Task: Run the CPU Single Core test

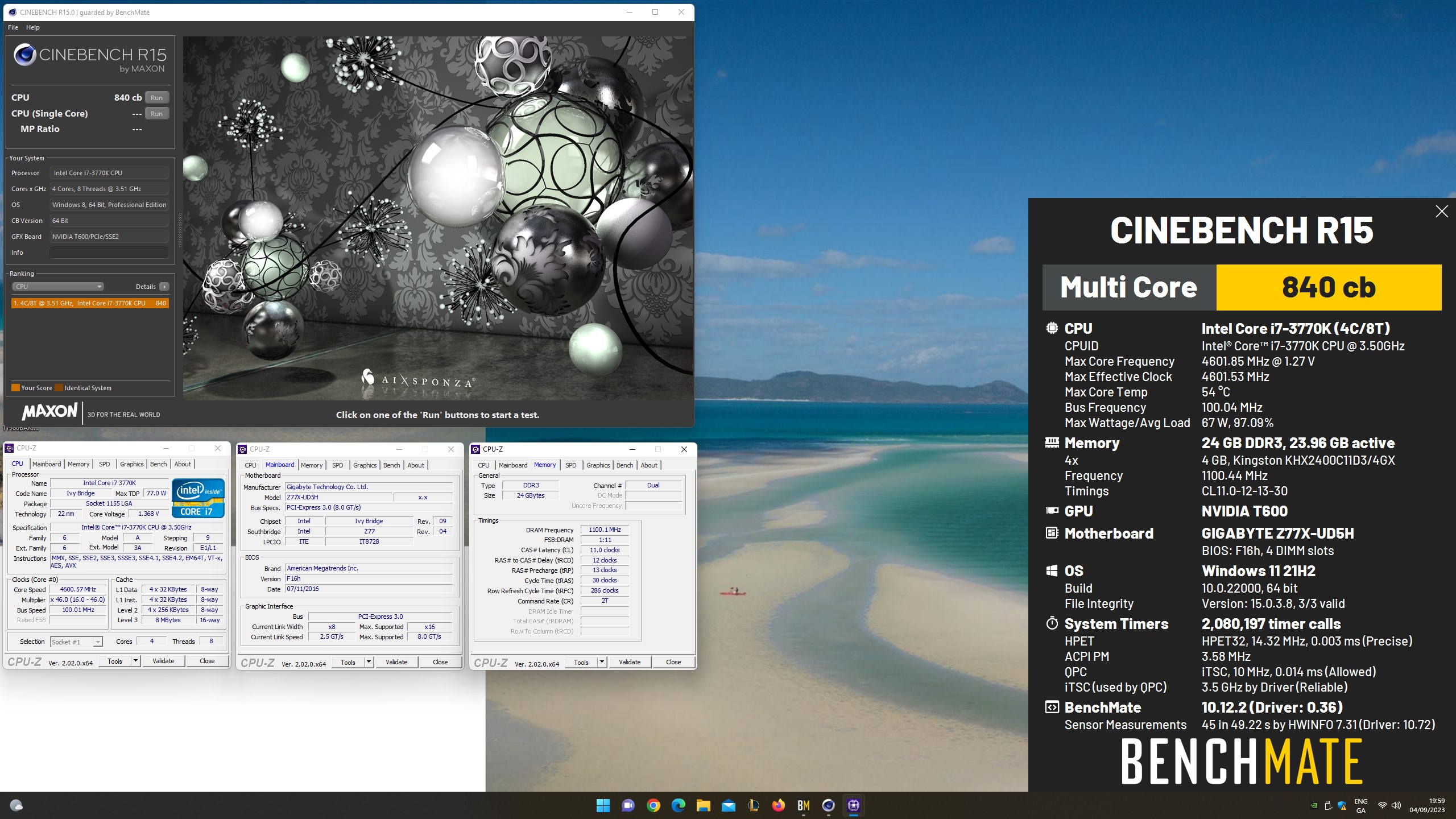Action: (156, 114)
